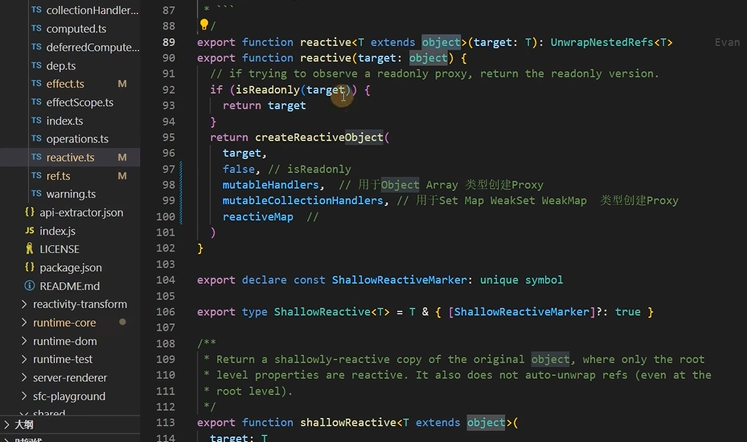747x442 pixels.
Task: Click mutableCollectionHandlers argument
Action: tap(303, 201)
